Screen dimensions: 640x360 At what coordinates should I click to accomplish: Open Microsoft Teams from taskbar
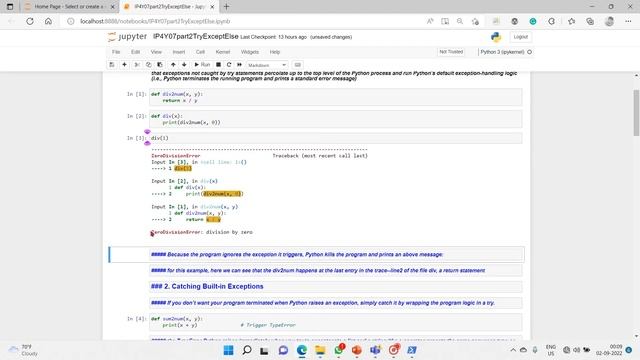pos(375,350)
